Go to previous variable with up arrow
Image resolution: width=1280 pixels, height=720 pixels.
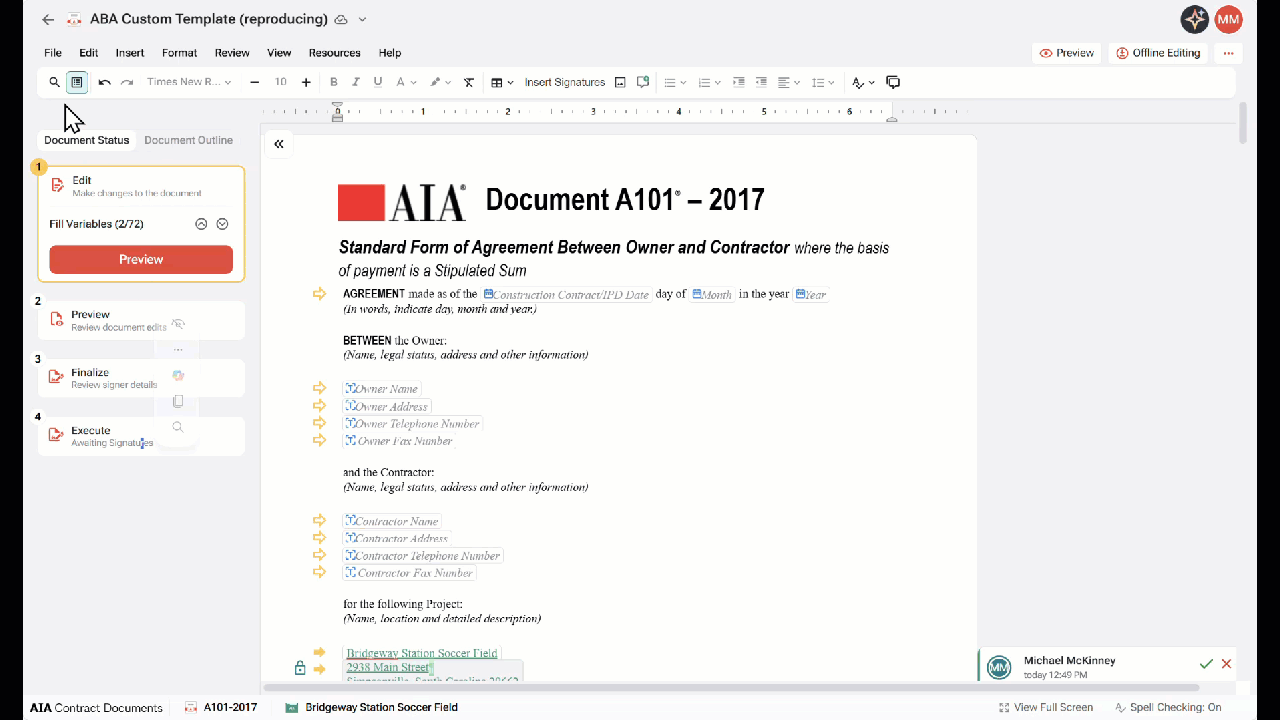pos(201,224)
